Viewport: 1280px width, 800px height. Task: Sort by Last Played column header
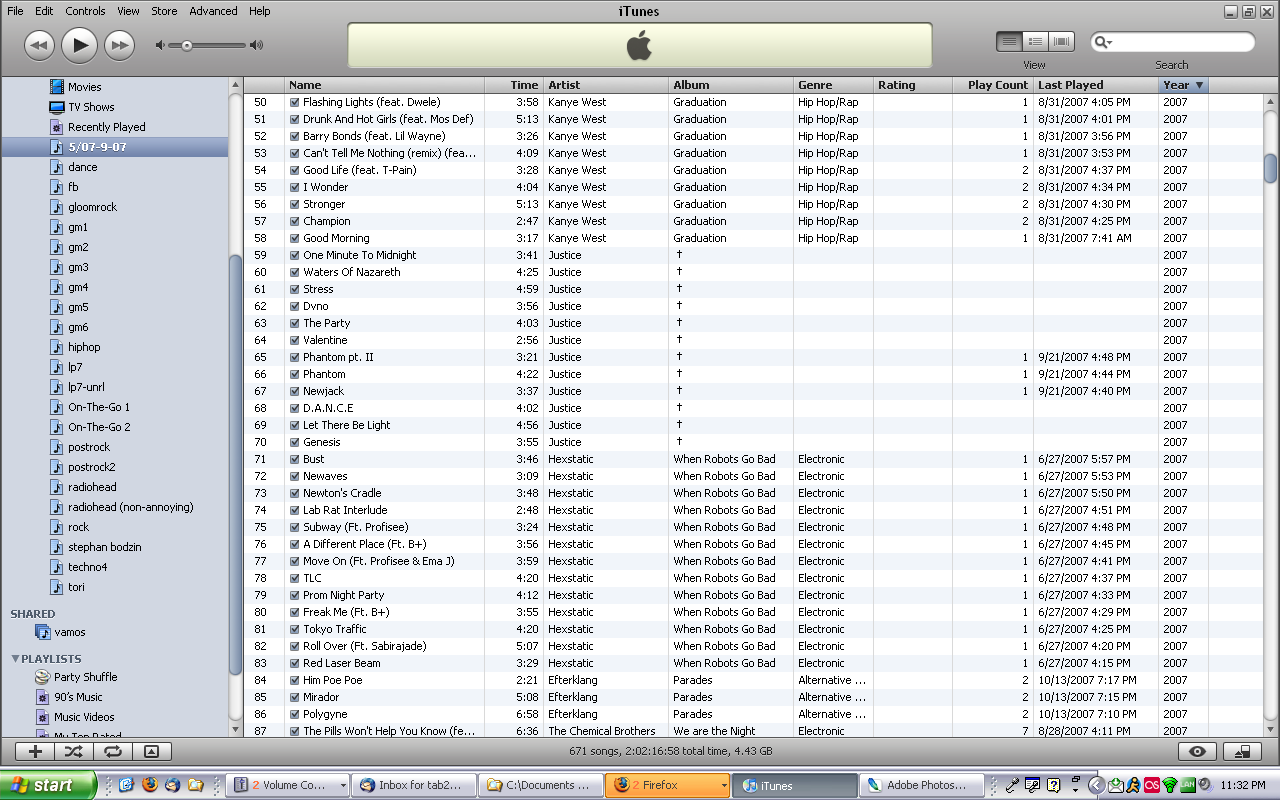click(x=1096, y=85)
